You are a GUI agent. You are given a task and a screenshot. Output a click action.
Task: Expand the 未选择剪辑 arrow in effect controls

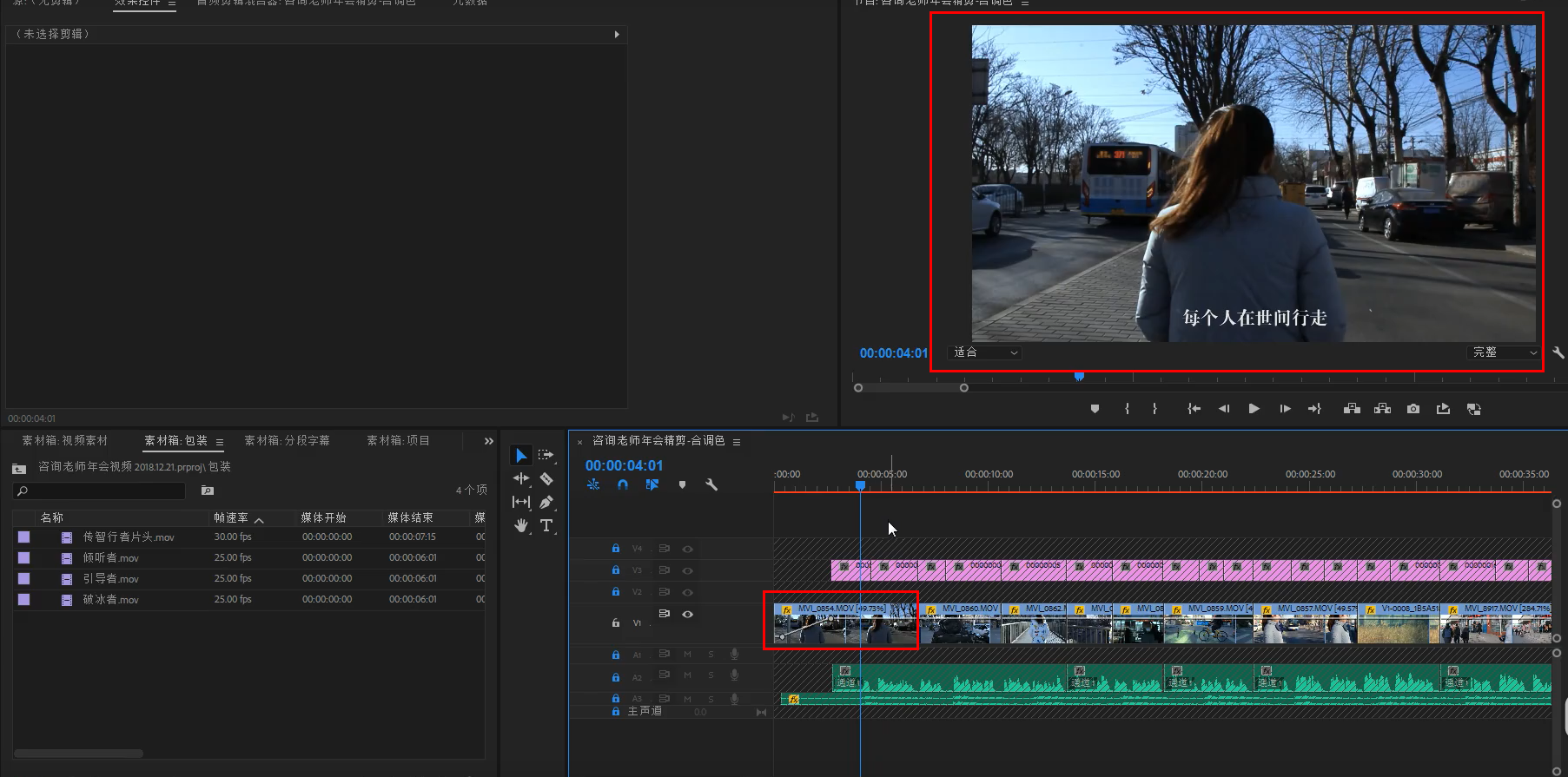[617, 35]
